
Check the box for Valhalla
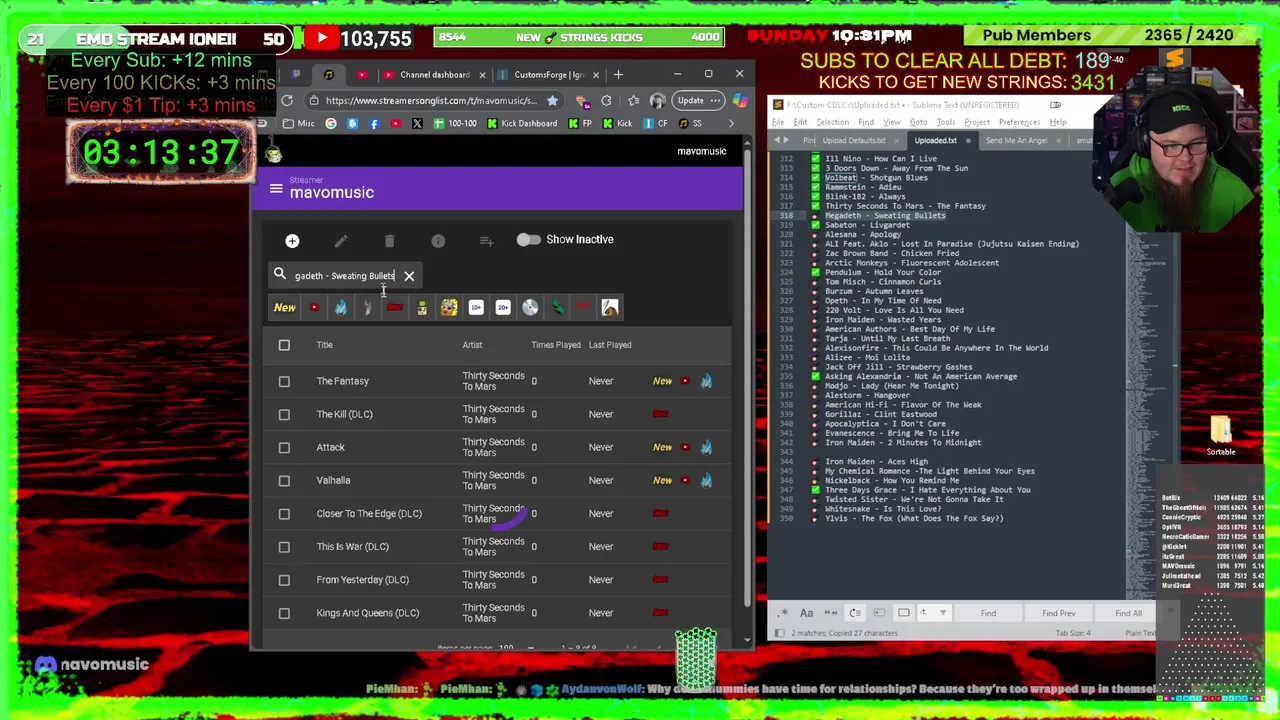pos(284,480)
